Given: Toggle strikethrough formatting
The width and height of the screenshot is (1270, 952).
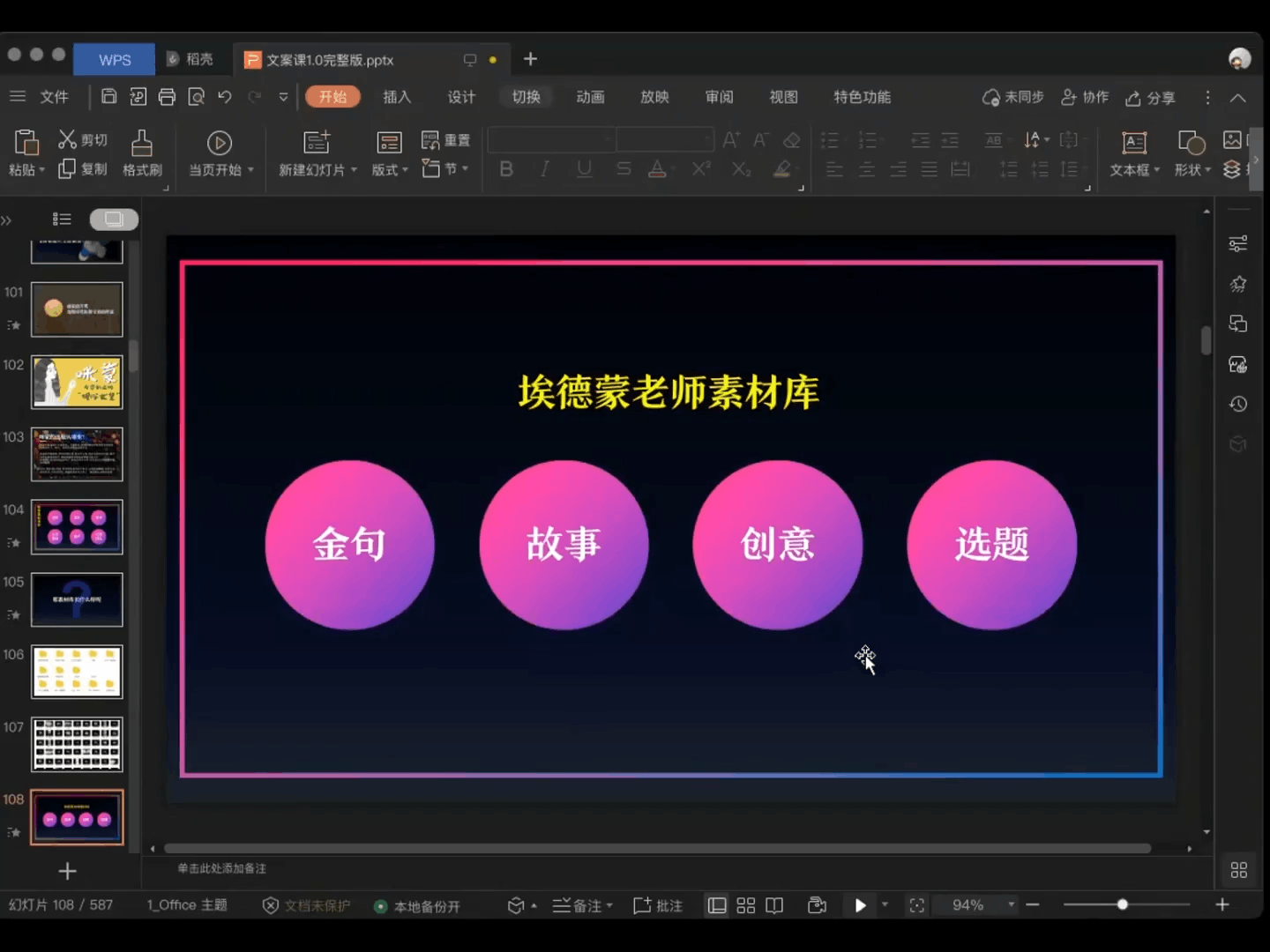Looking at the screenshot, I should 624,168.
